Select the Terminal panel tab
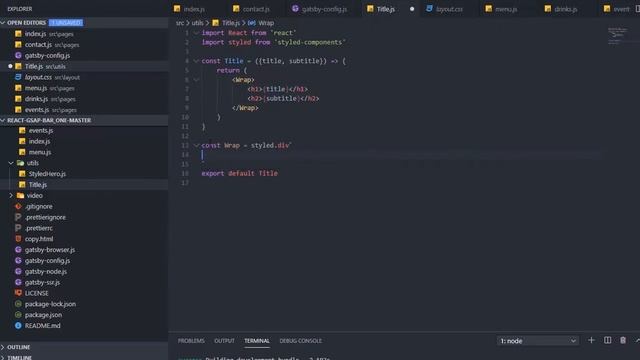This screenshot has height=360, width=640. click(257, 341)
